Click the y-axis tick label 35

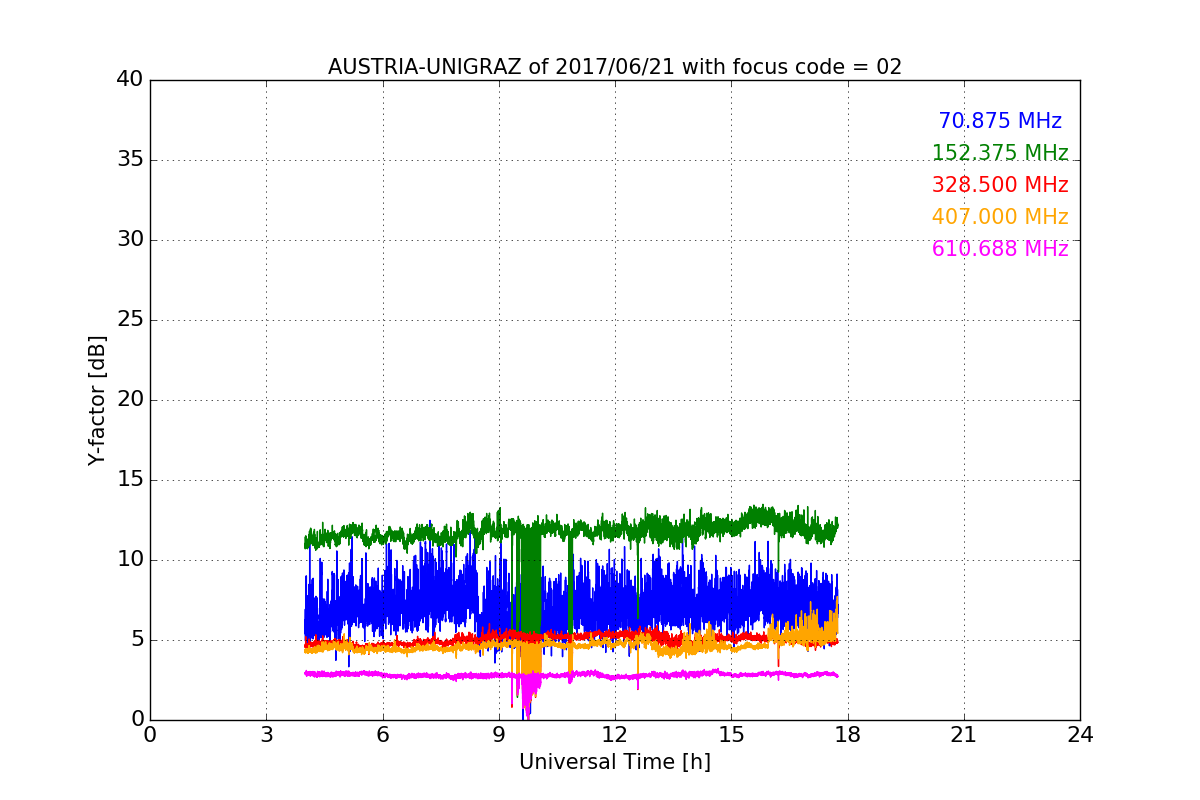(130, 159)
